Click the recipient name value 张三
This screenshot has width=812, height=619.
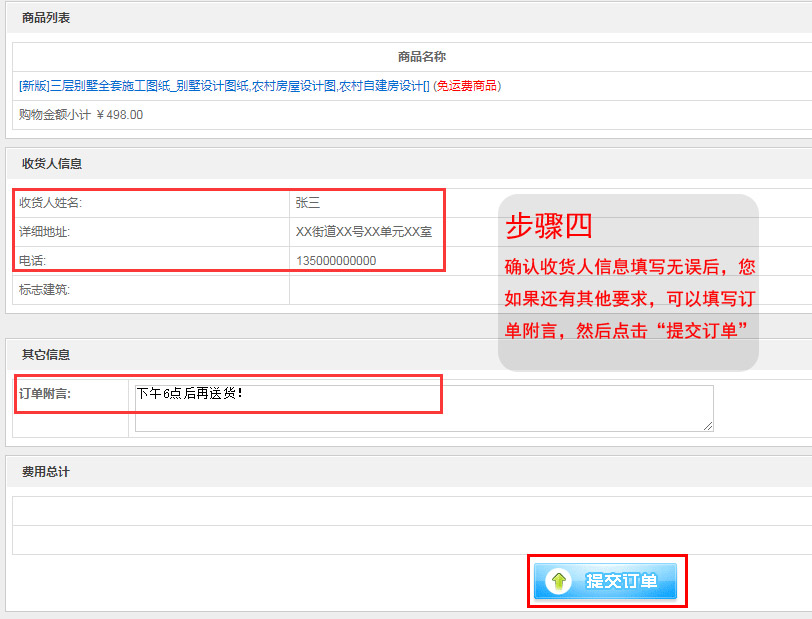307,203
